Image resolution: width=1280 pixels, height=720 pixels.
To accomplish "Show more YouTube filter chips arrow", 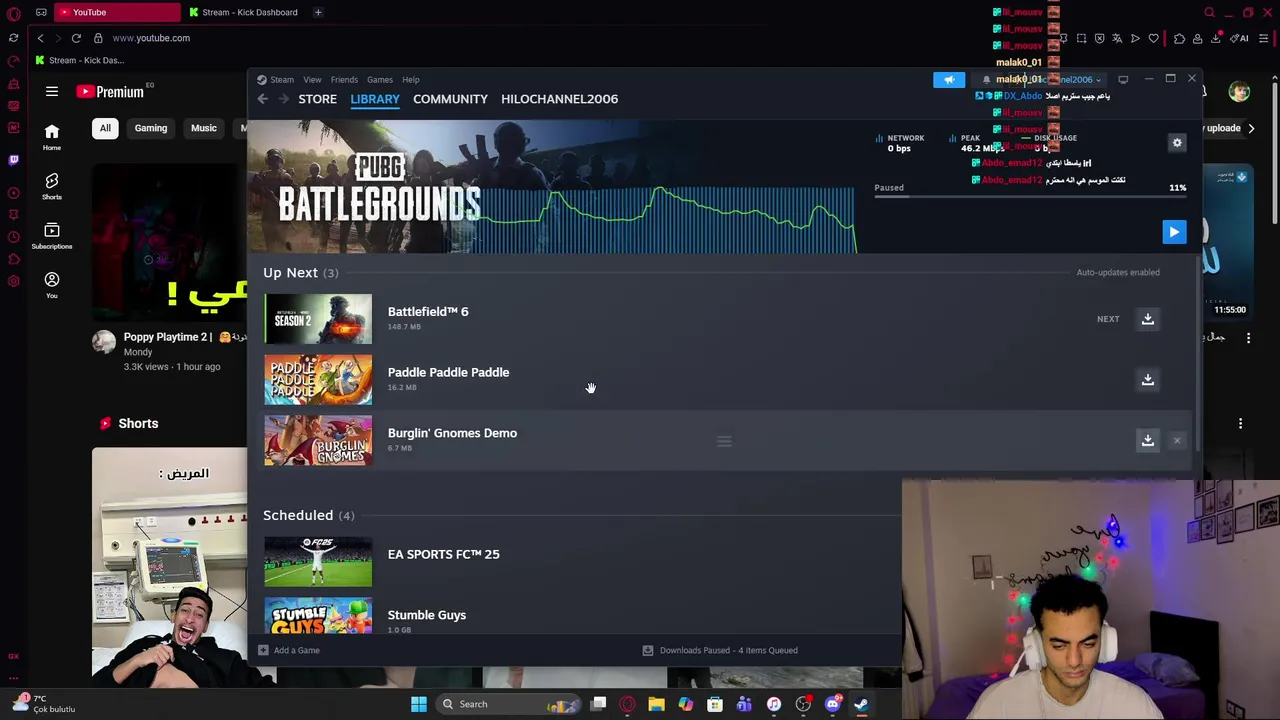I will [1250, 128].
